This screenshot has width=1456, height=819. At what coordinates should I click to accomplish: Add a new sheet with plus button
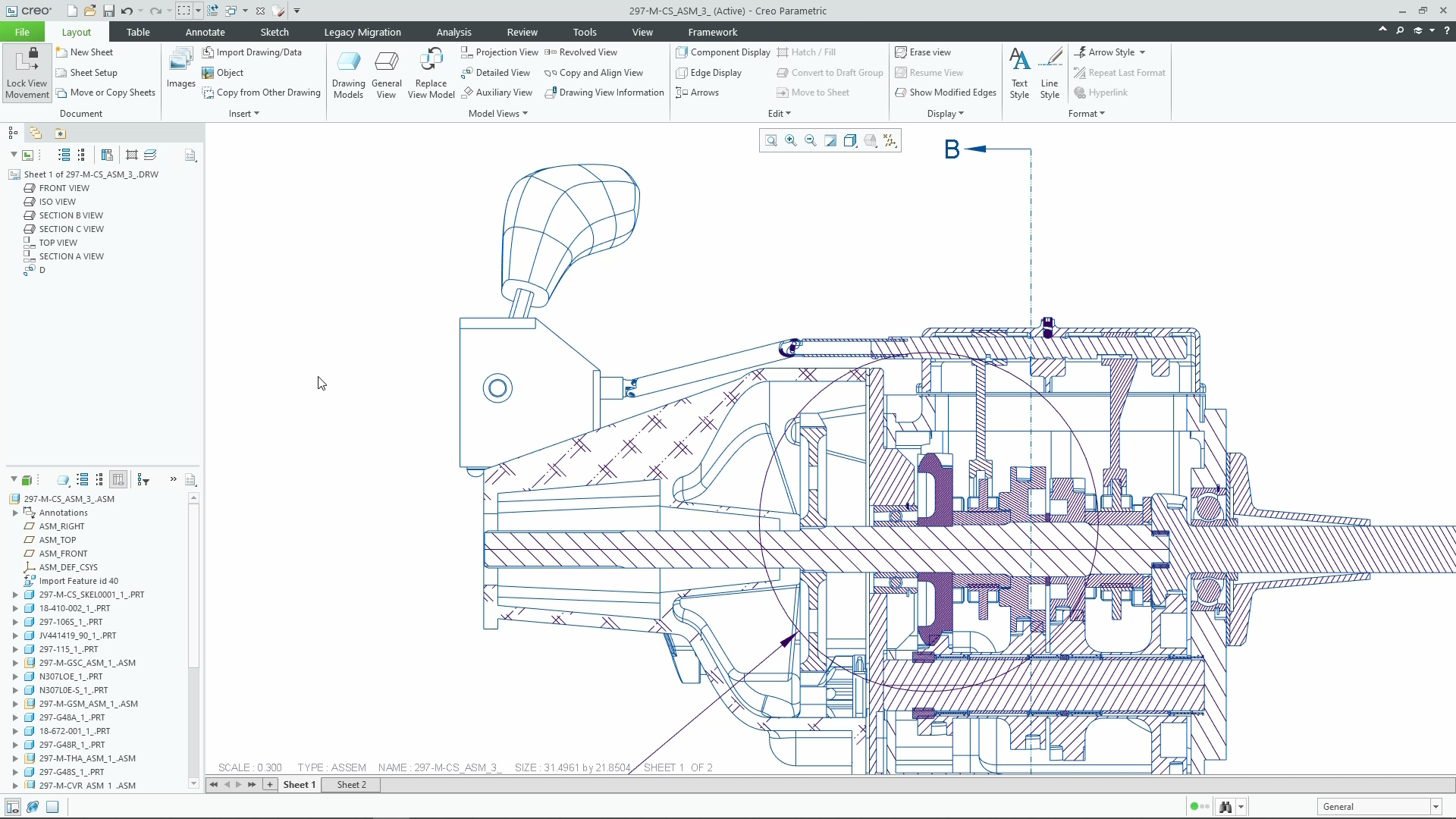click(269, 785)
